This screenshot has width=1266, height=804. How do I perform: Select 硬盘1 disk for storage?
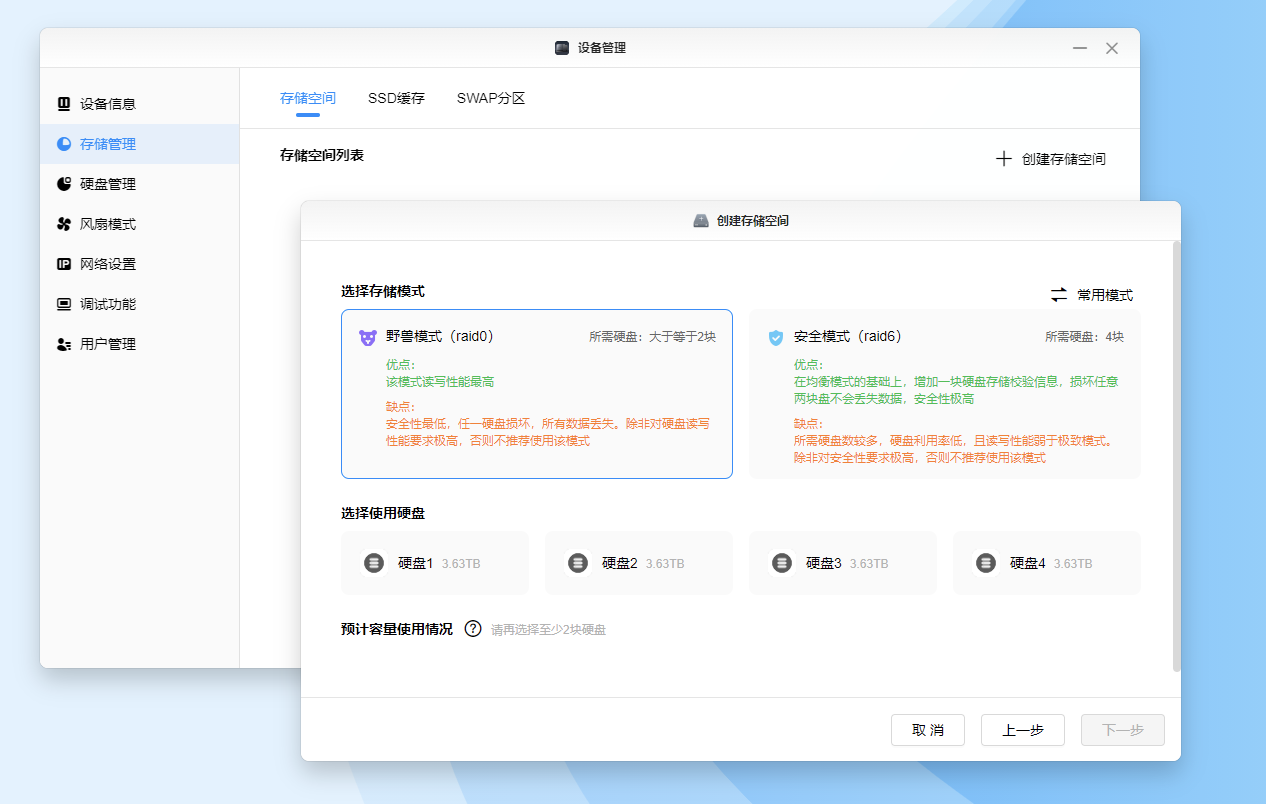point(435,563)
